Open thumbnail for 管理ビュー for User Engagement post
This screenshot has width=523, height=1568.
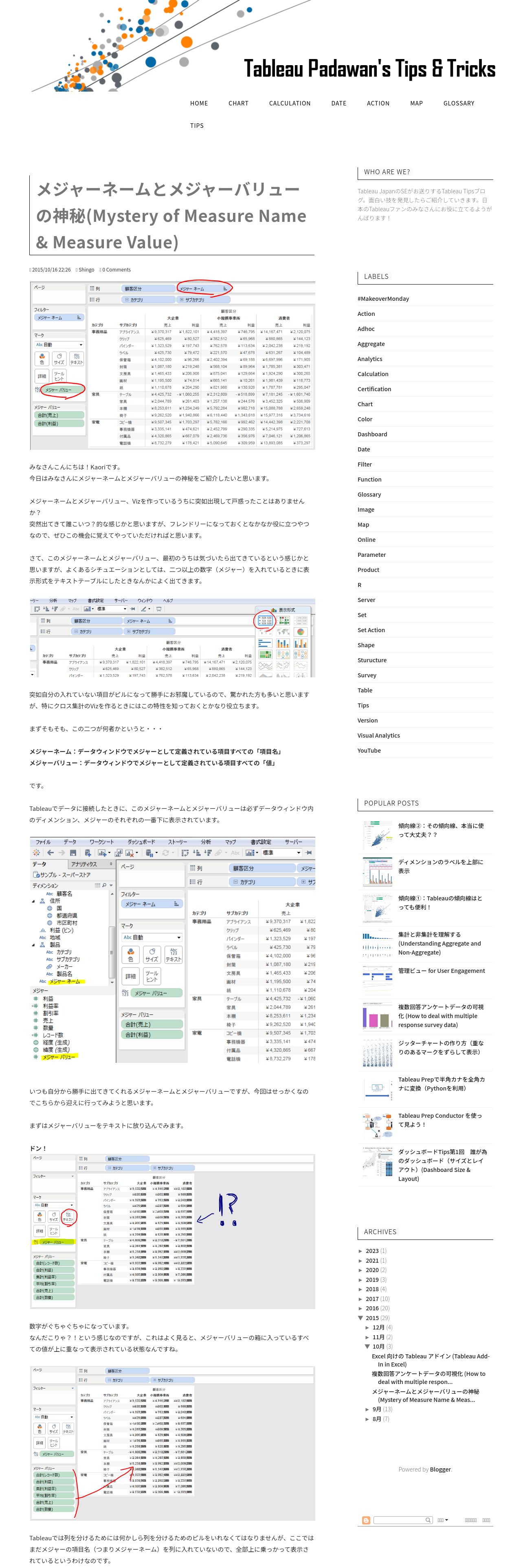click(378, 980)
